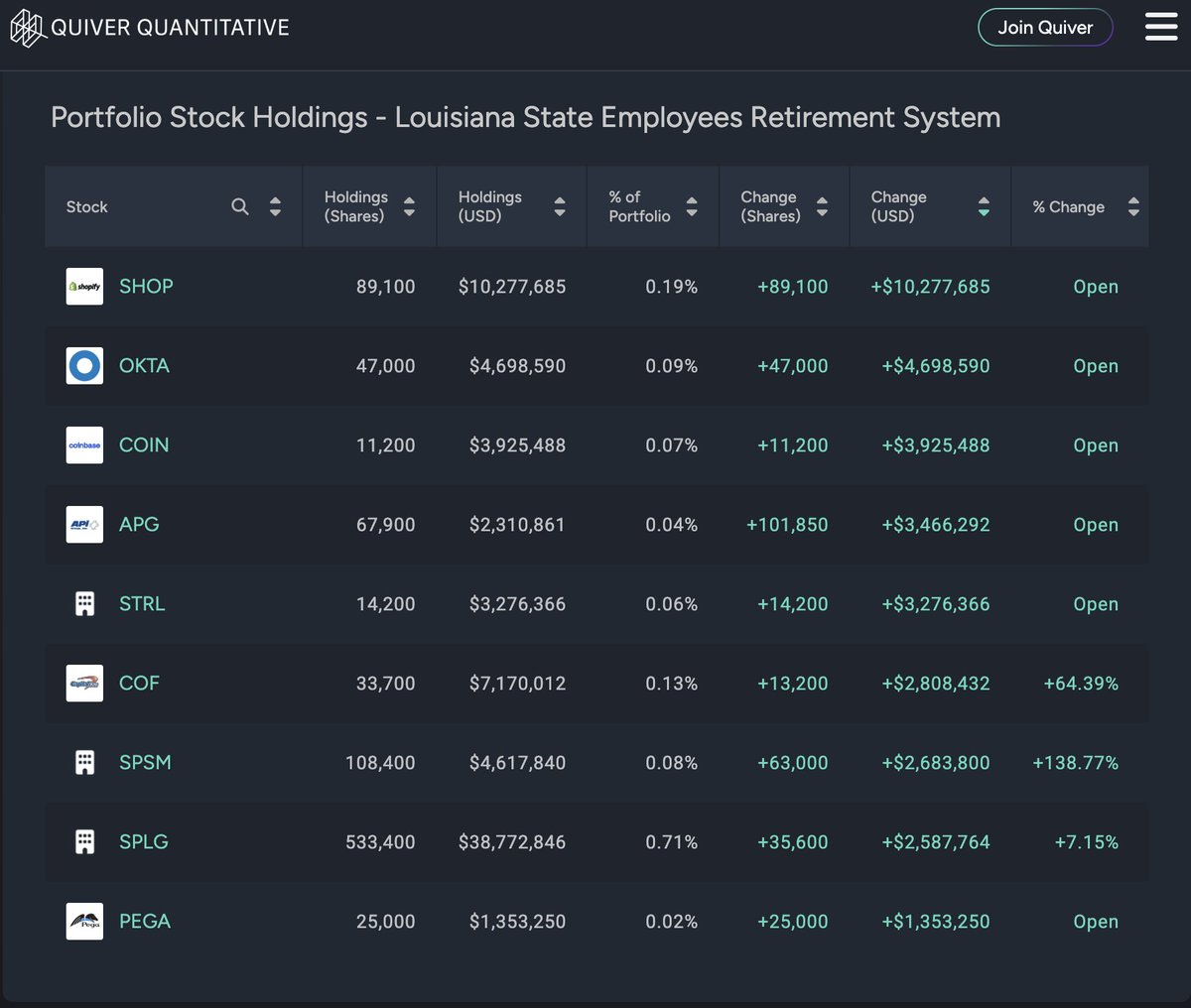Click the 89,100 shares holdings cell

point(386,287)
